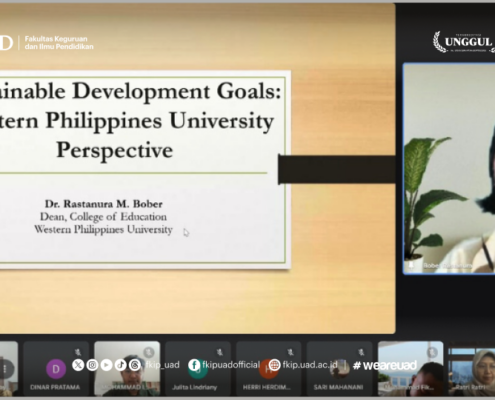Open three-dot options on leftmost participant tile

click(x=5, y=369)
